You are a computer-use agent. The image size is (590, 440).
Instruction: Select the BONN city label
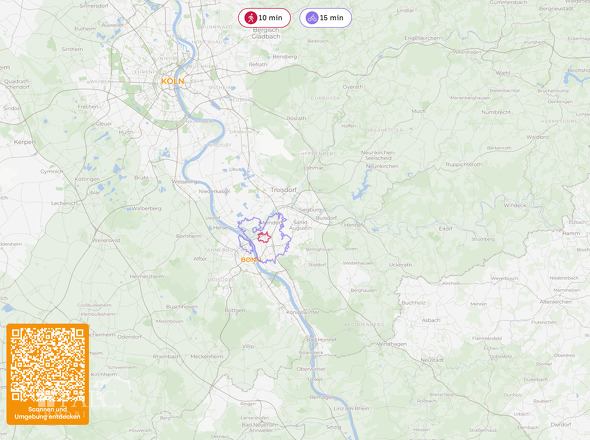pos(250,260)
